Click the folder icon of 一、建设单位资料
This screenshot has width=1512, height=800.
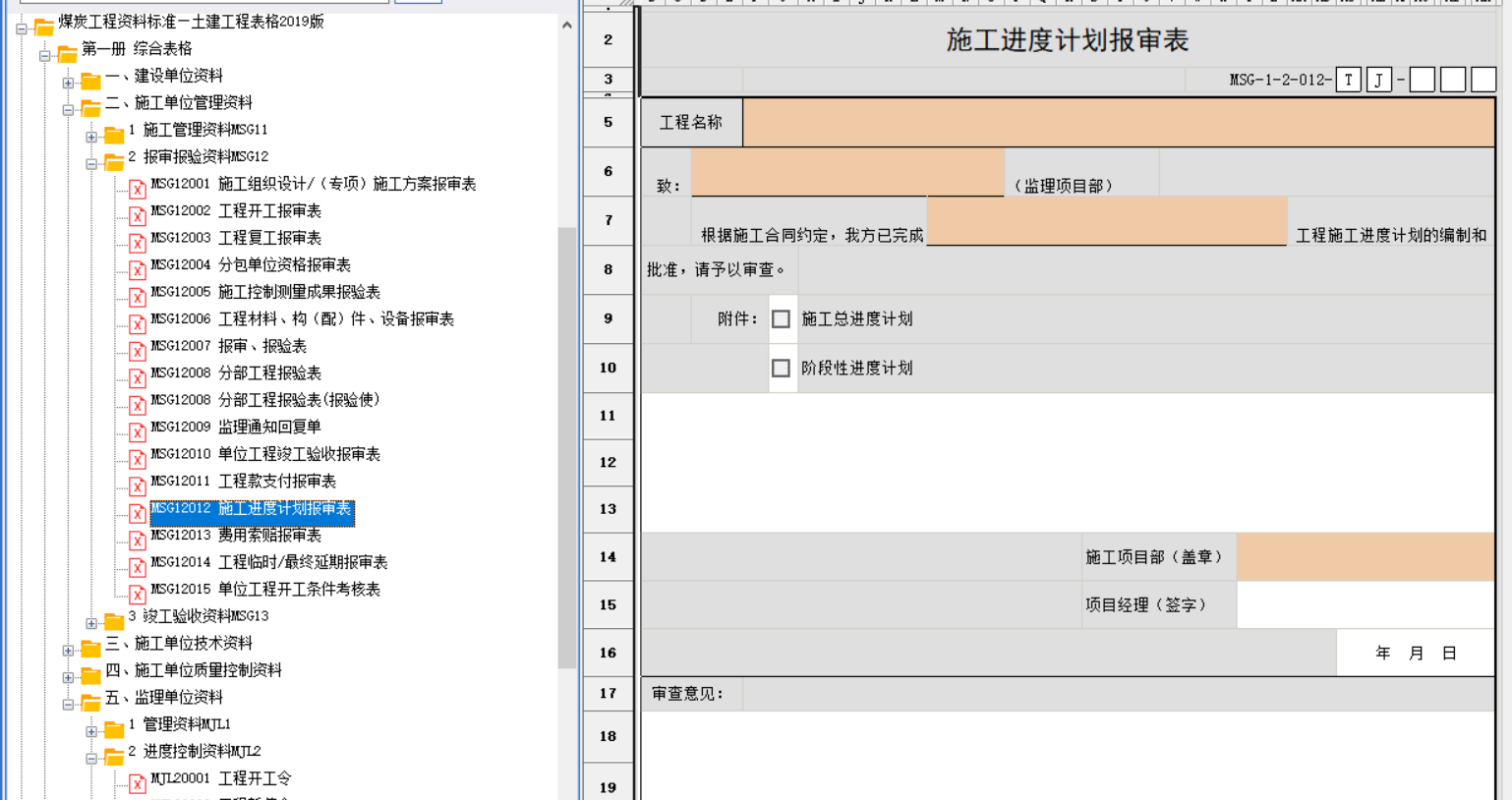[90, 80]
